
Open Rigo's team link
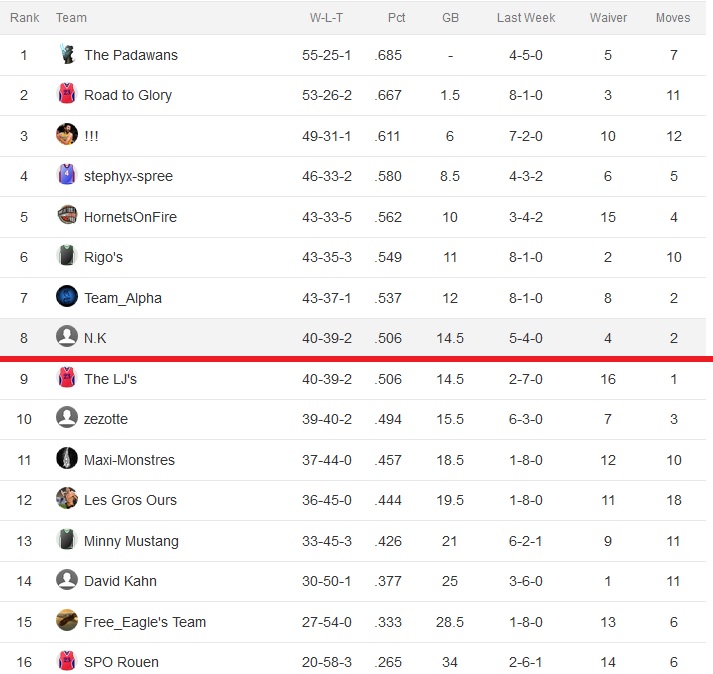(103, 257)
